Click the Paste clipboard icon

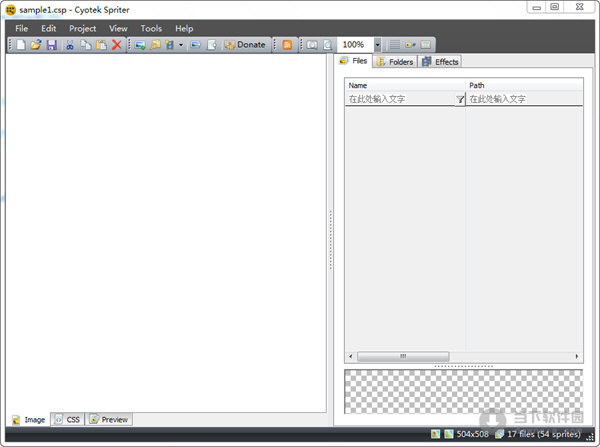click(x=101, y=45)
